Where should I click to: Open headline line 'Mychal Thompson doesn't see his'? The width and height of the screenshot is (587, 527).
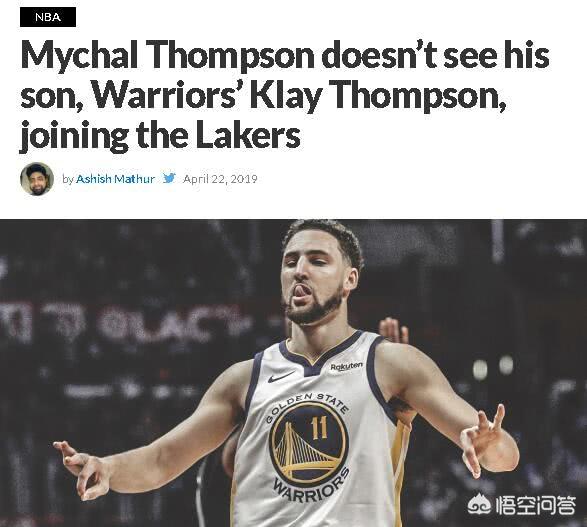coord(285,55)
